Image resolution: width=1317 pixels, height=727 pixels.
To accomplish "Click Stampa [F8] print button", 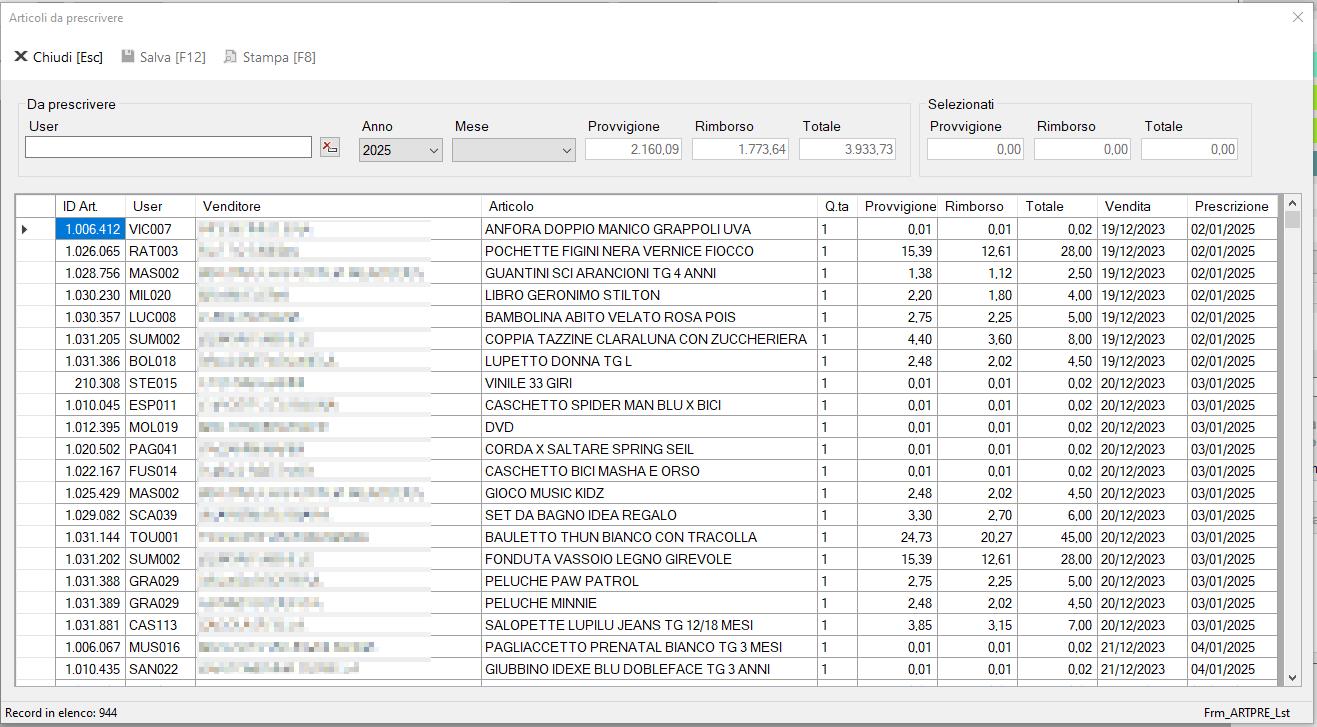I will tap(270, 57).
